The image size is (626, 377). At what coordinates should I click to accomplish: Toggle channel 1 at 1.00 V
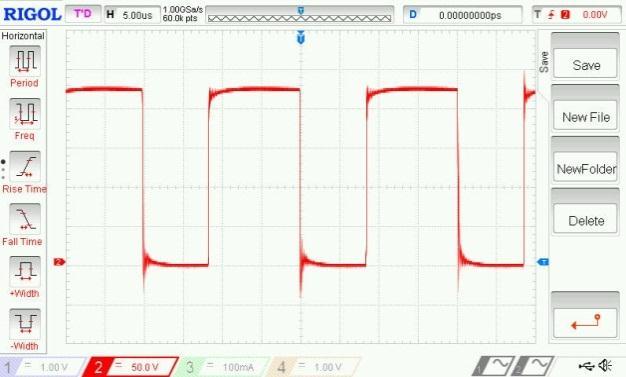(42, 367)
